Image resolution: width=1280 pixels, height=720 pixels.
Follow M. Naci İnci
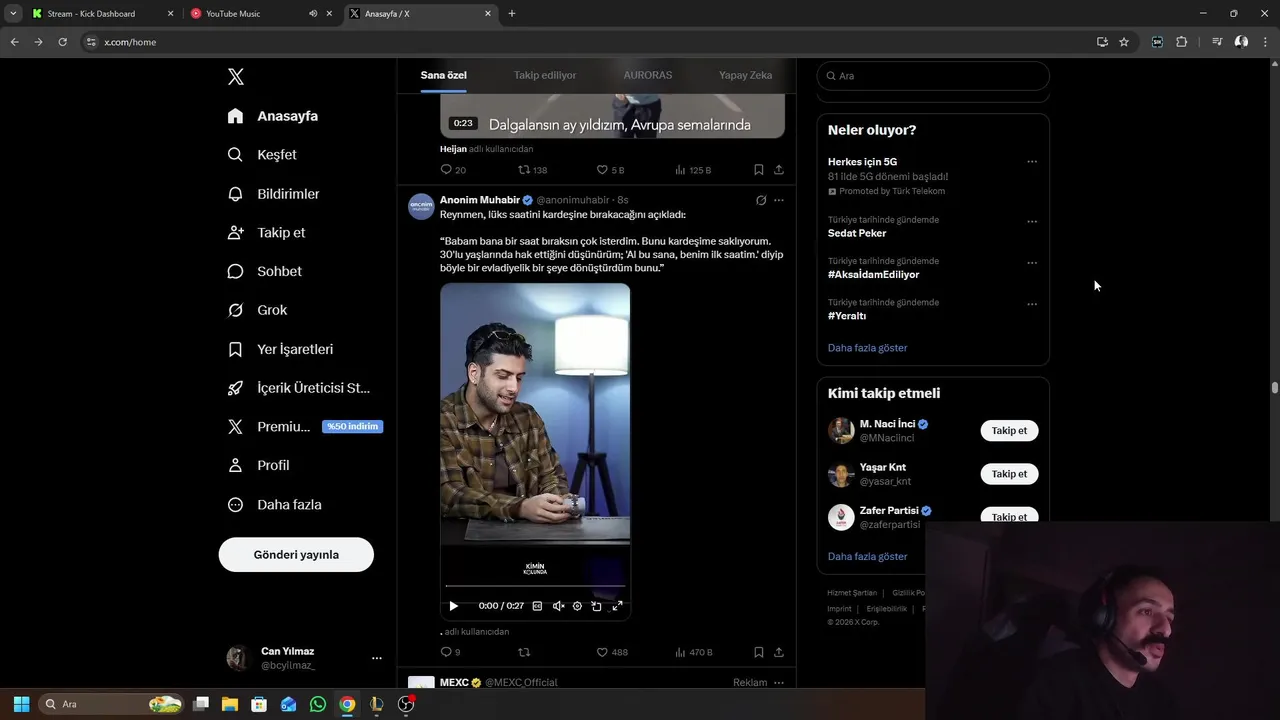coord(1009,431)
